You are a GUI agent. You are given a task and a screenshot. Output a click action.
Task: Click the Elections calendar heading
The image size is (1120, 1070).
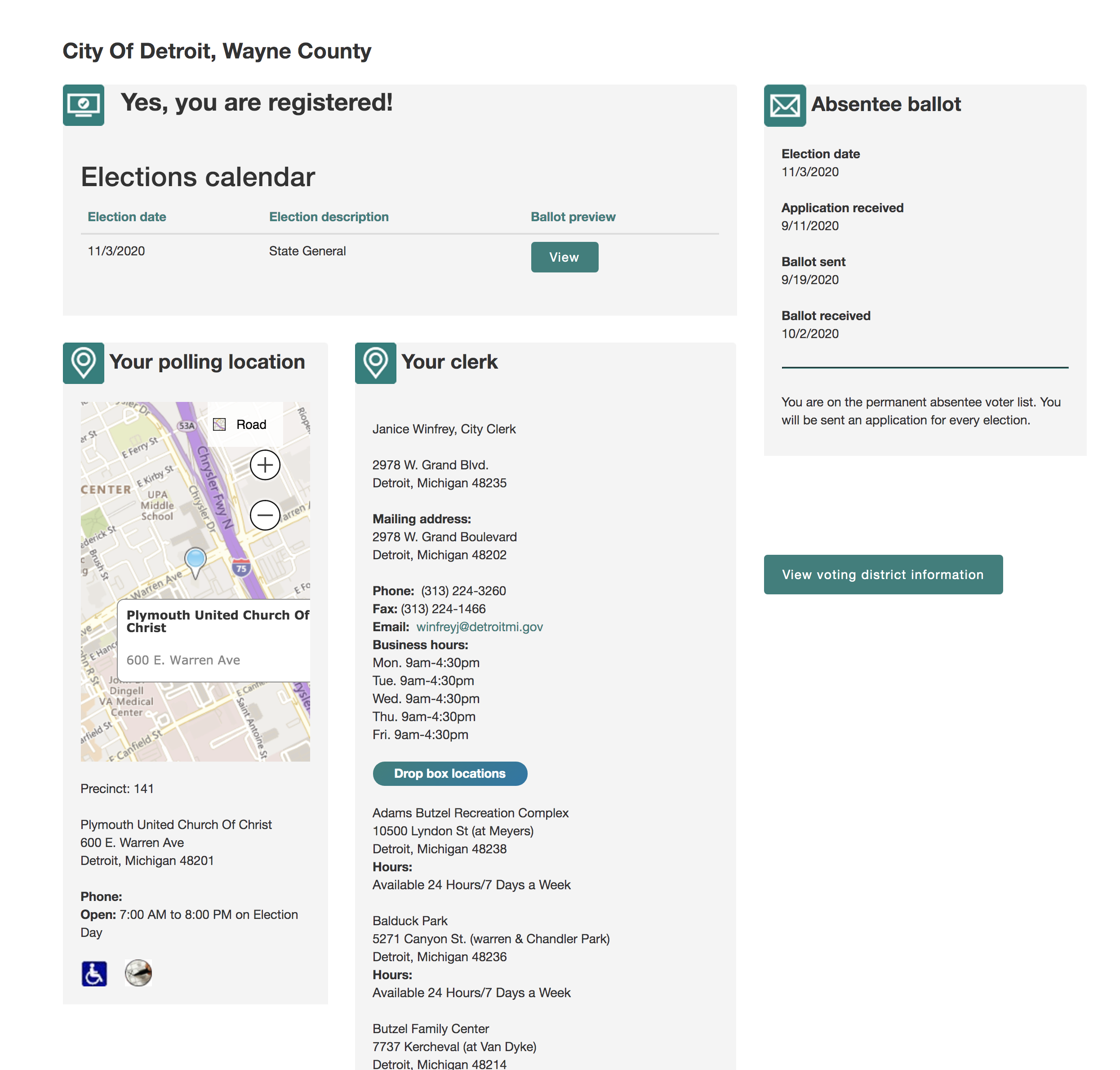pos(197,177)
